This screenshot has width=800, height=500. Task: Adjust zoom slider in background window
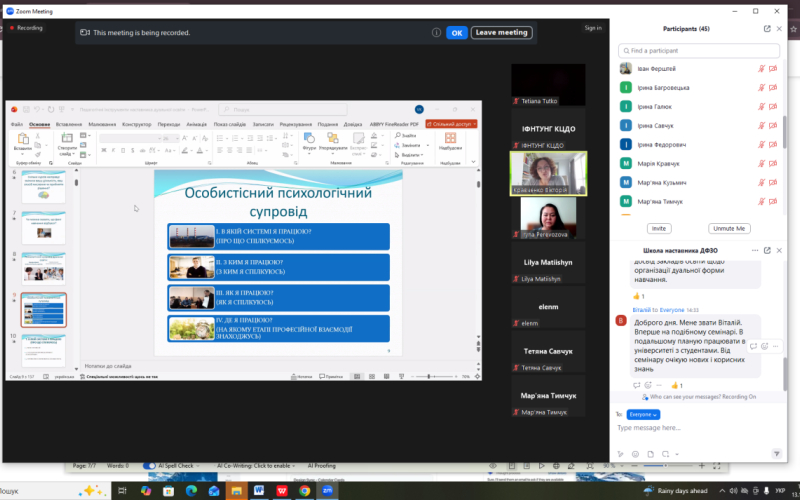click(667, 466)
